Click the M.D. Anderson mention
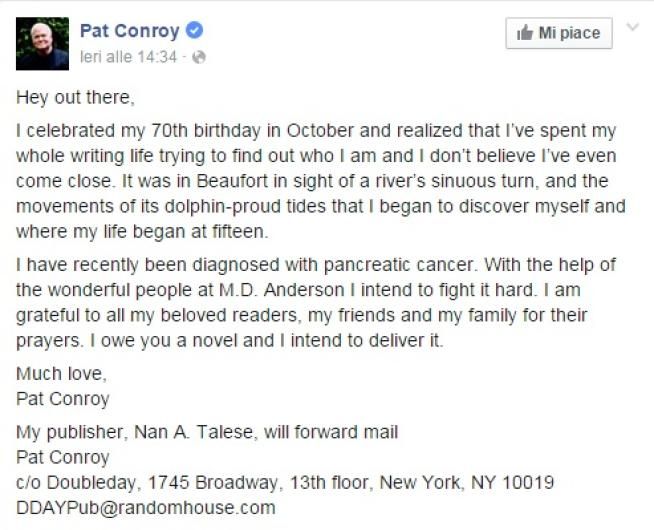Screen dimensions: 654x530 point(282,290)
